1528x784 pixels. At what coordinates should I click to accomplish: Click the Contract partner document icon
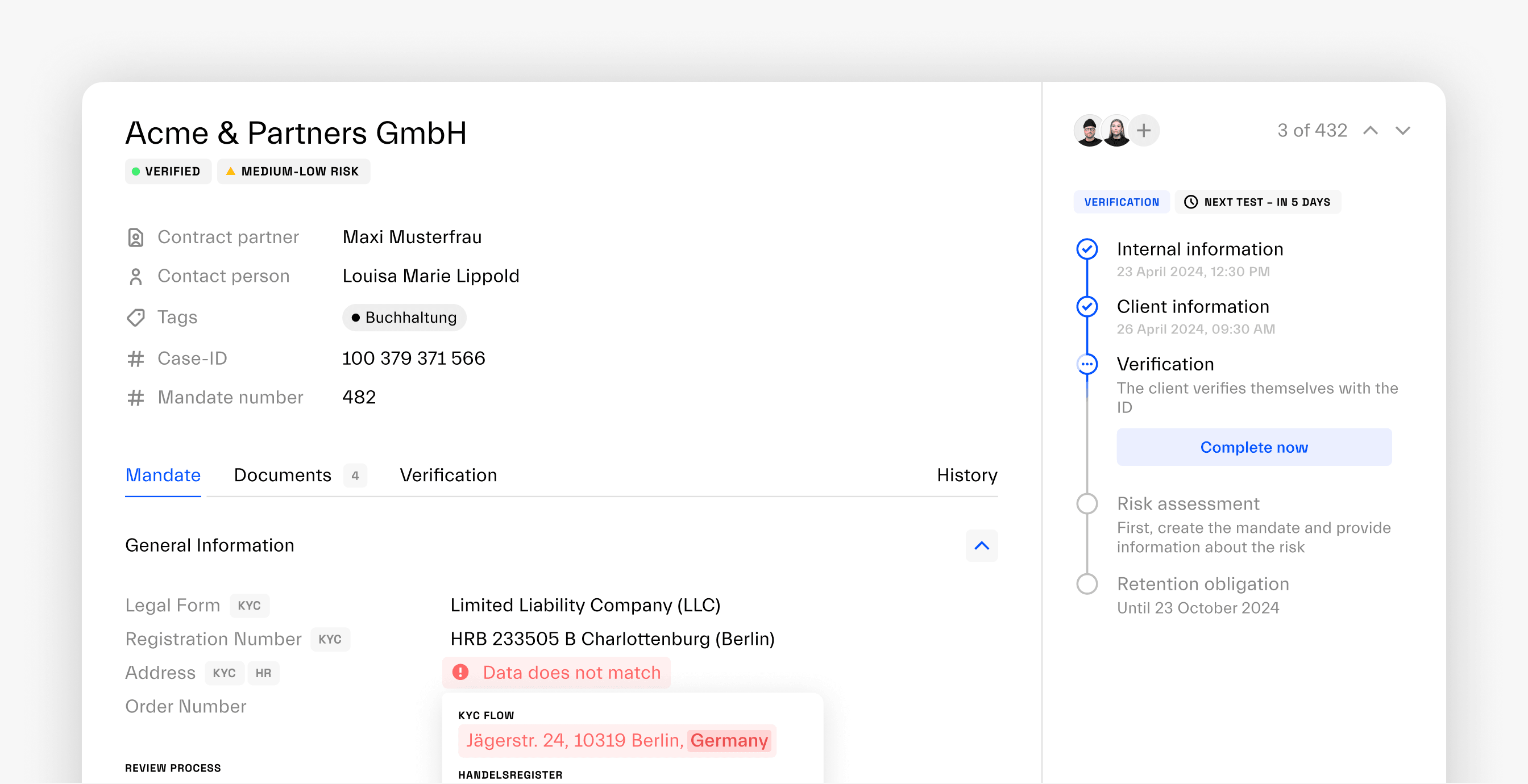click(136, 237)
